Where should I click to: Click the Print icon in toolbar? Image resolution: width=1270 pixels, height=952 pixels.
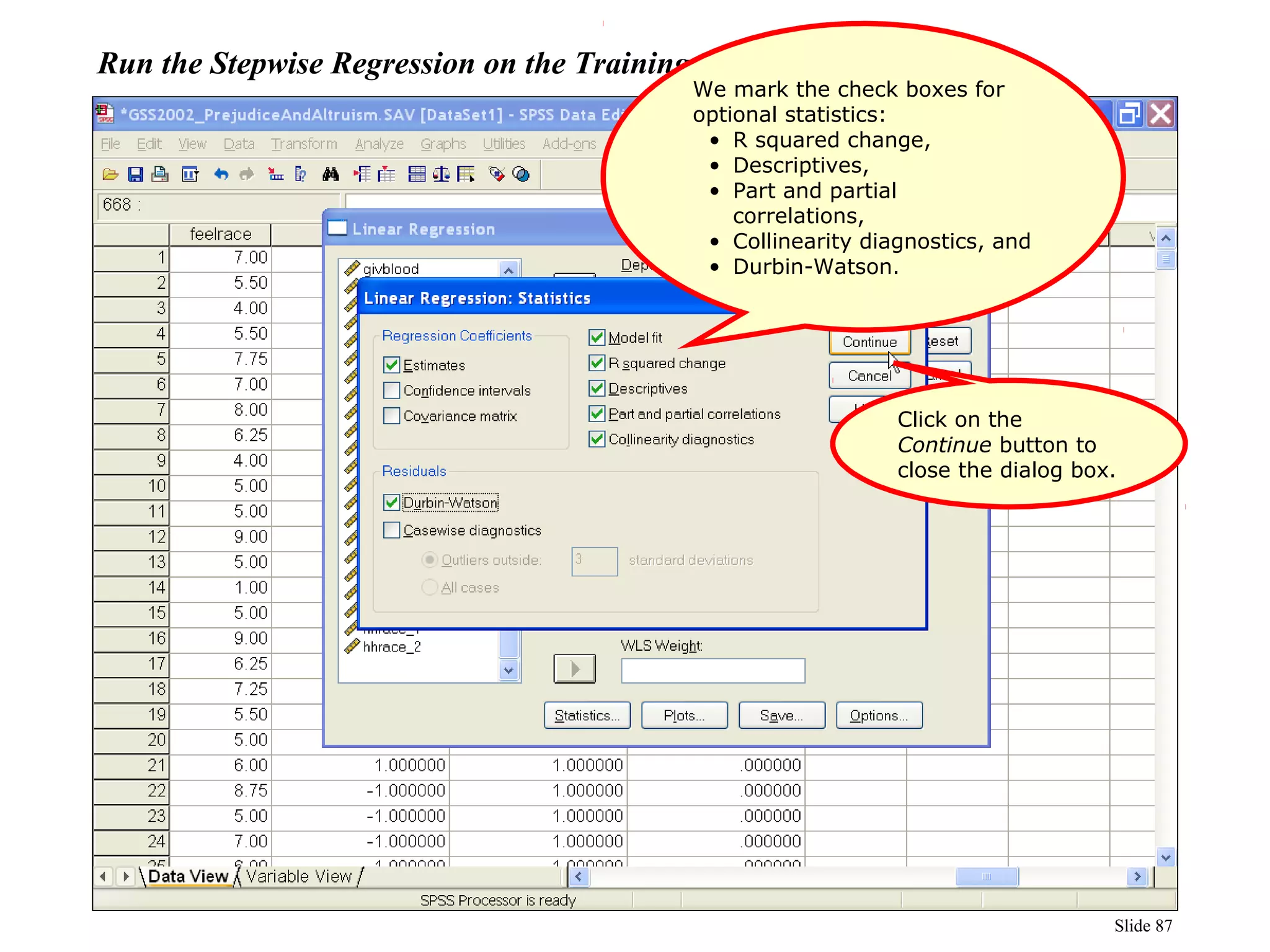[x=160, y=175]
